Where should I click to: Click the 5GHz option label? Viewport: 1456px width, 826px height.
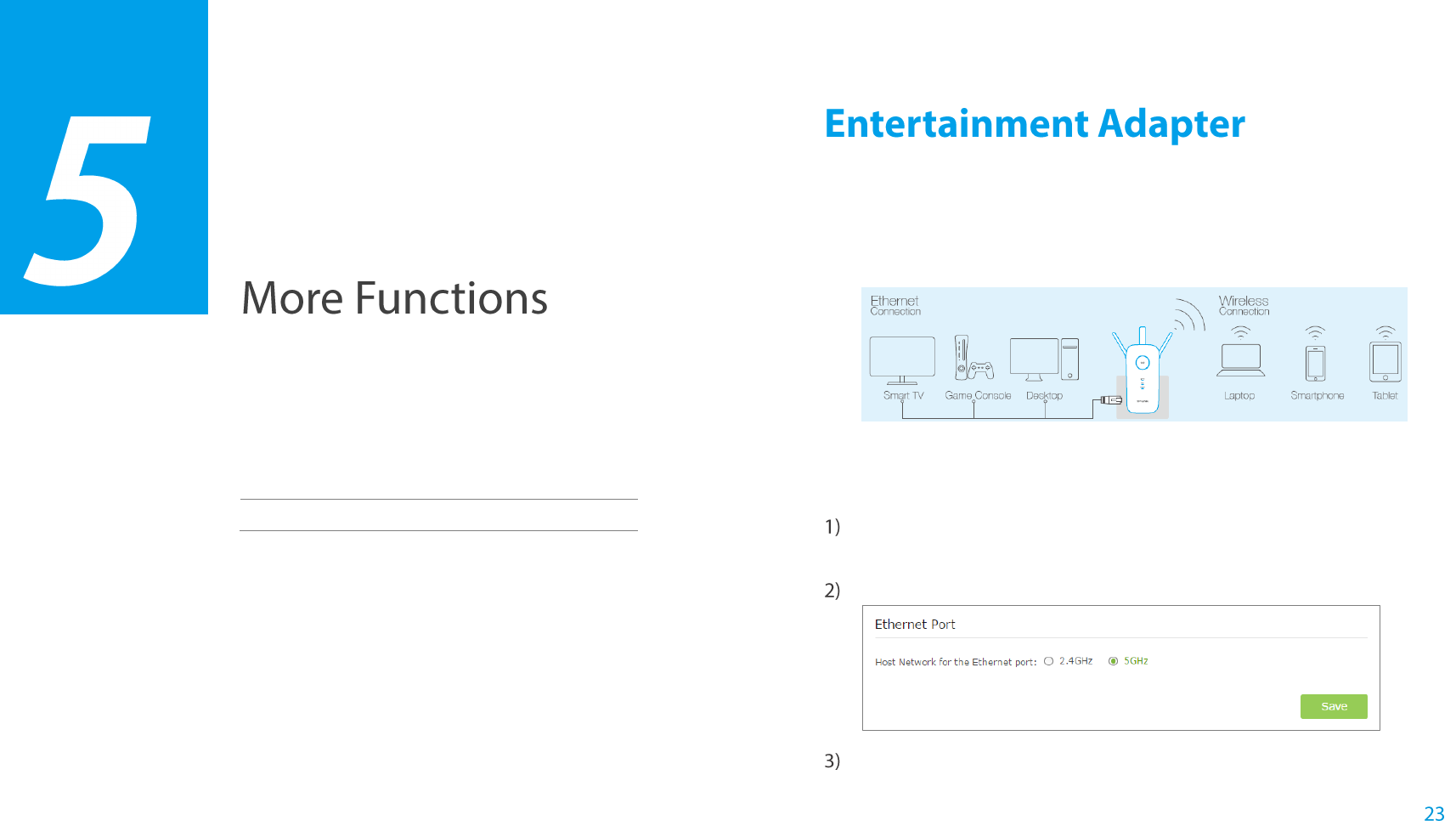[1136, 661]
